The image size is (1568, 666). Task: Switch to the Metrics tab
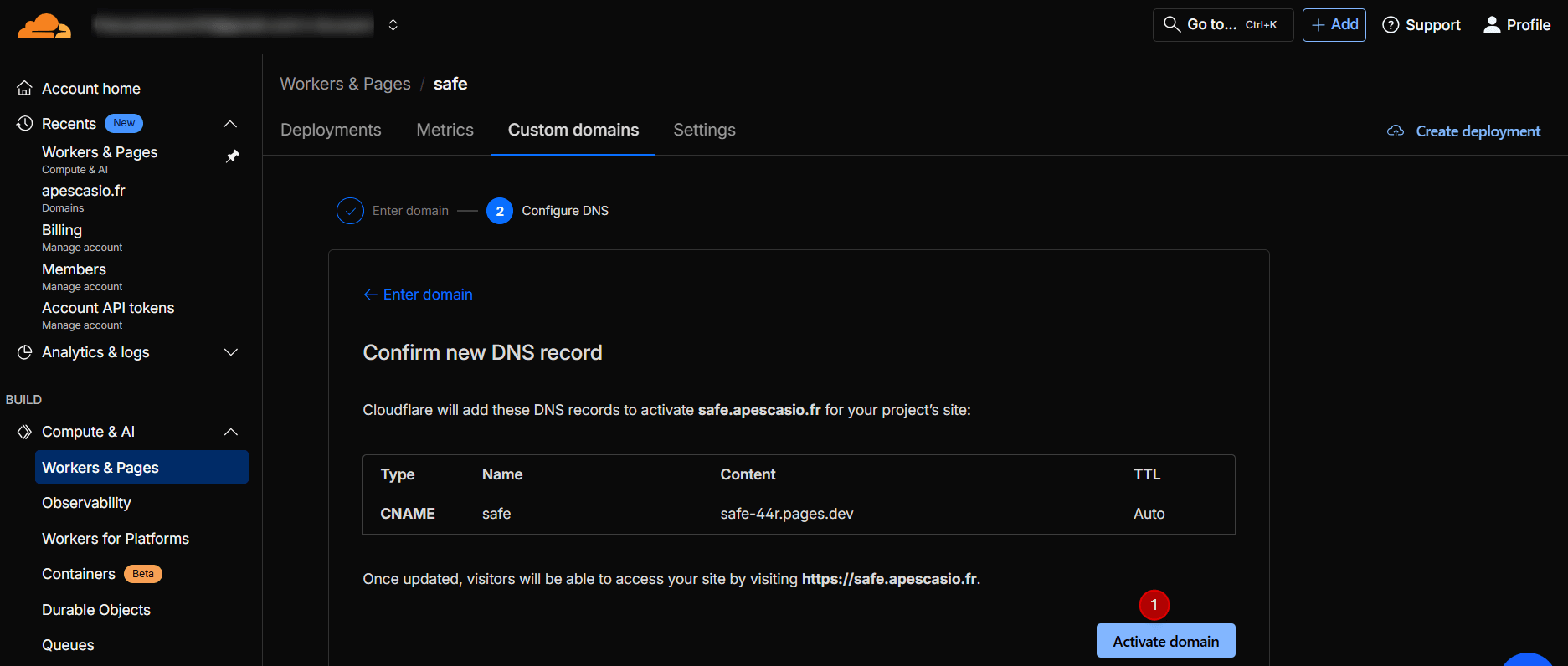[x=445, y=130]
